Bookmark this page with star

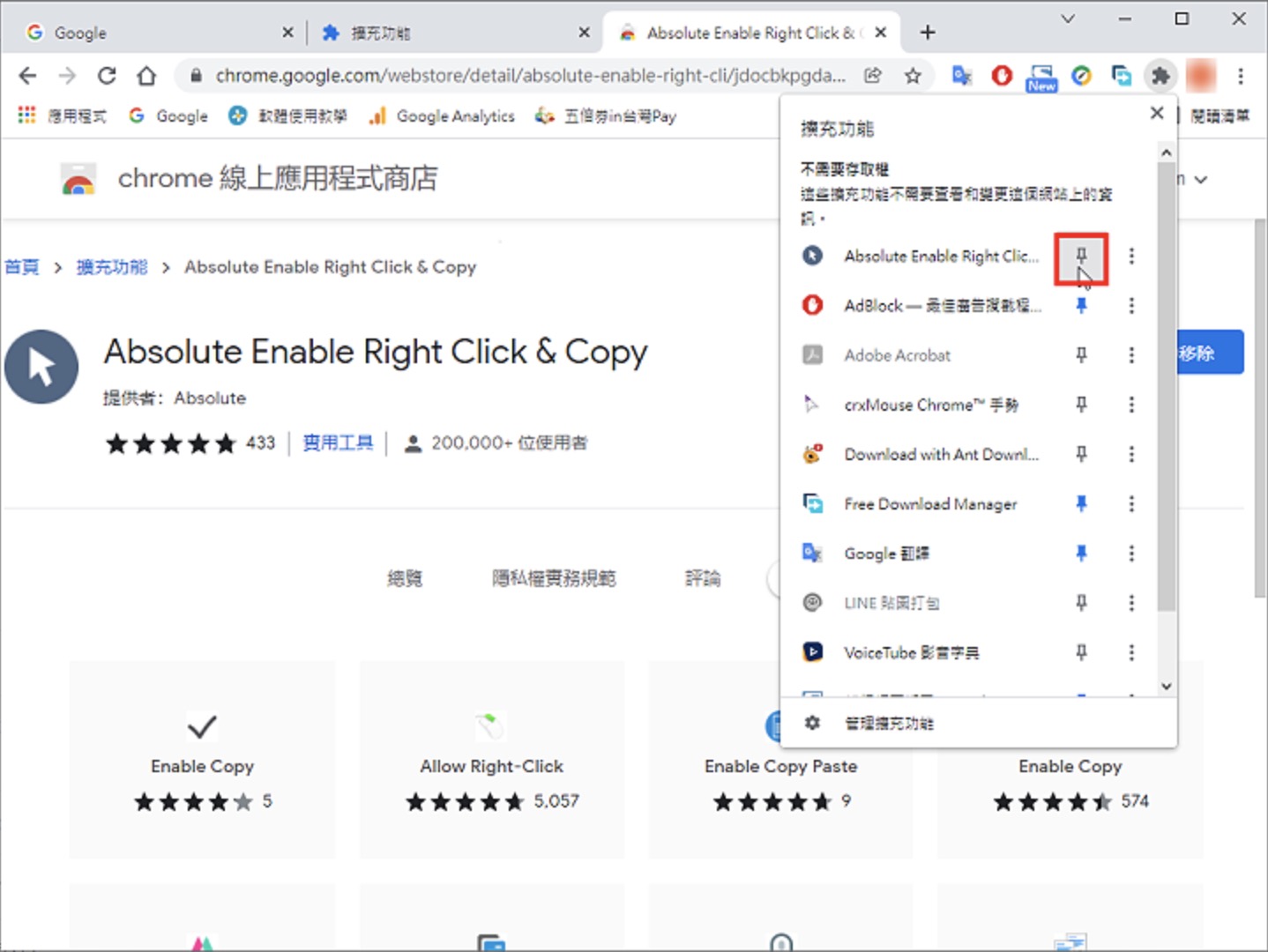913,76
